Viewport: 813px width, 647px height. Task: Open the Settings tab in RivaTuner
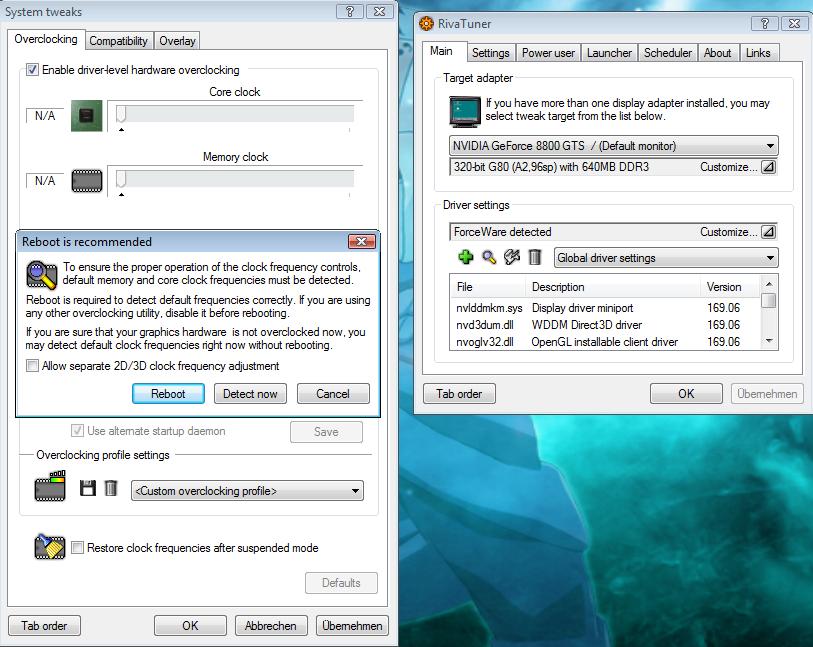[x=490, y=53]
